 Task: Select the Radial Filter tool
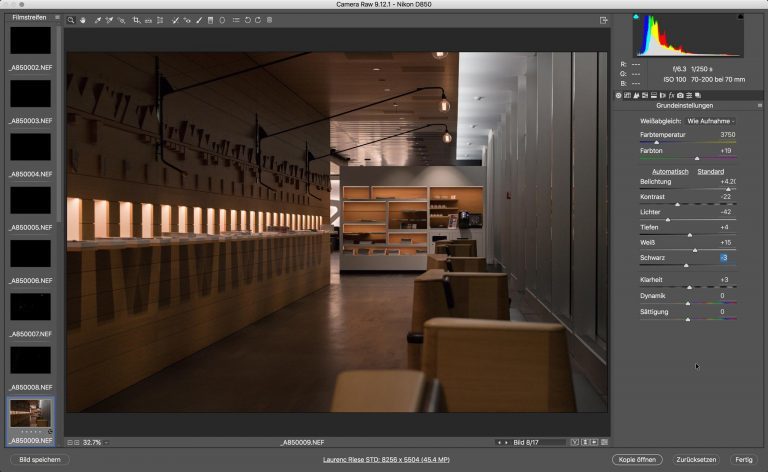click(222, 20)
